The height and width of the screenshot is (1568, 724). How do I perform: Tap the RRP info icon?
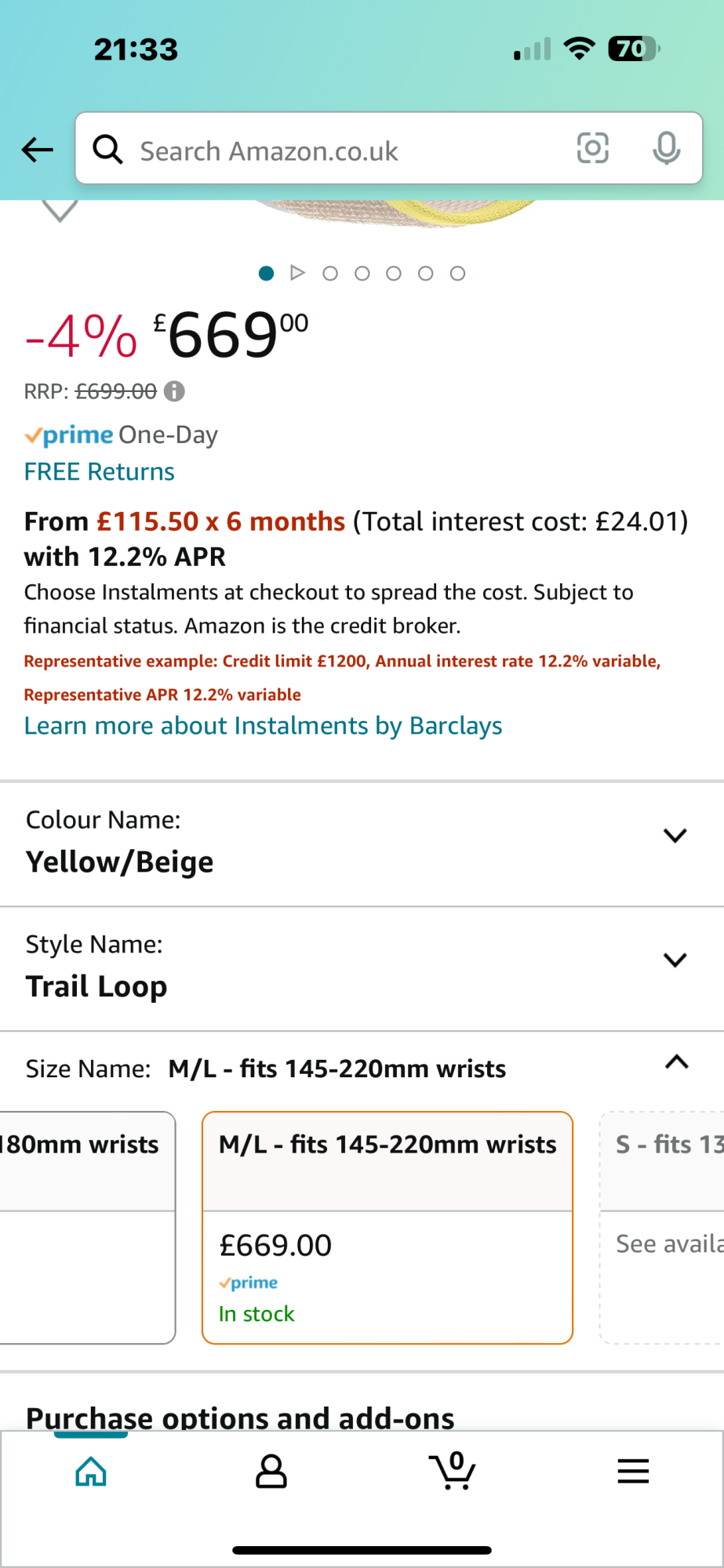[x=174, y=391]
